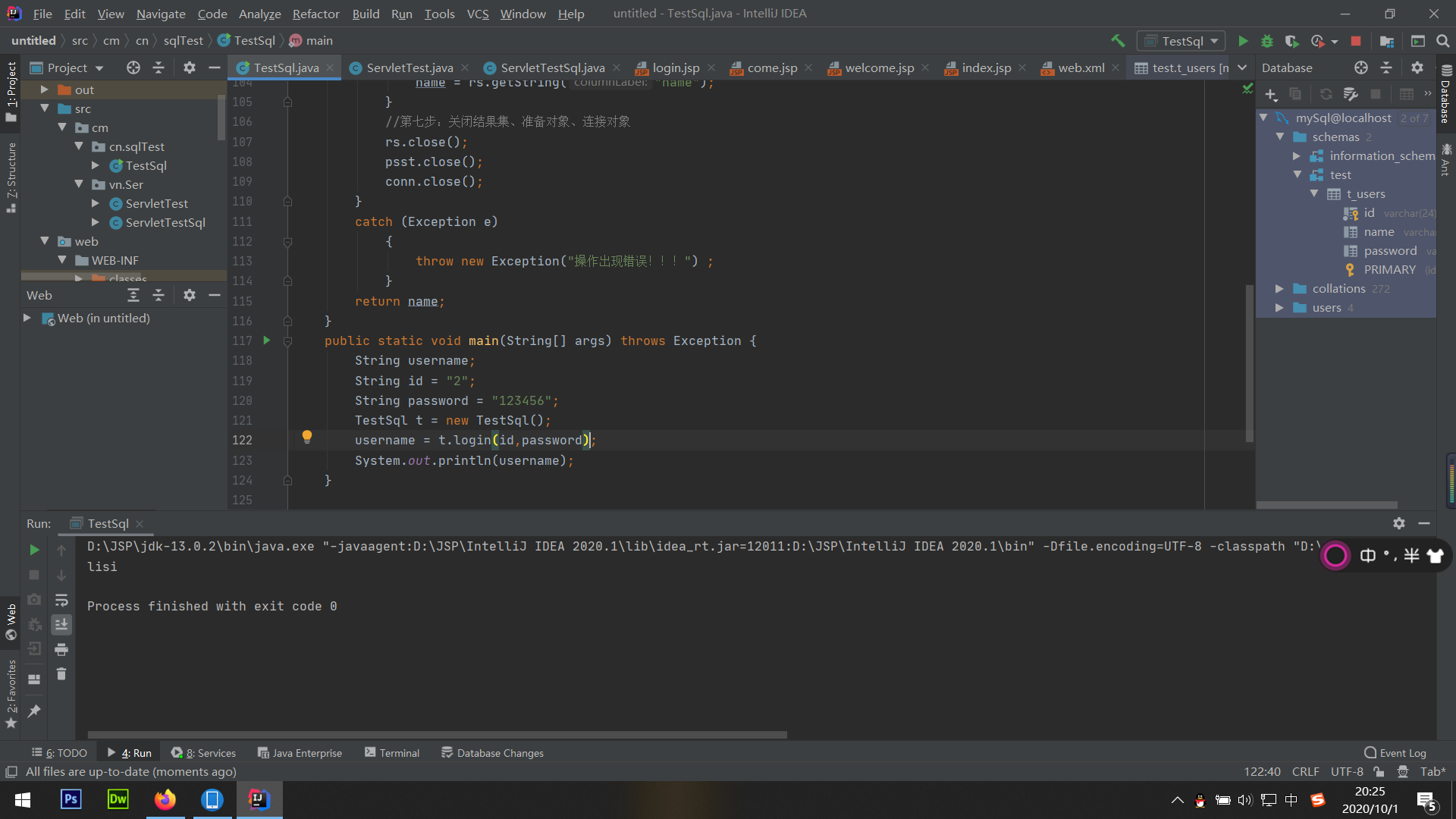
Task: Click the intention lightbulb on line 122
Action: (x=307, y=437)
